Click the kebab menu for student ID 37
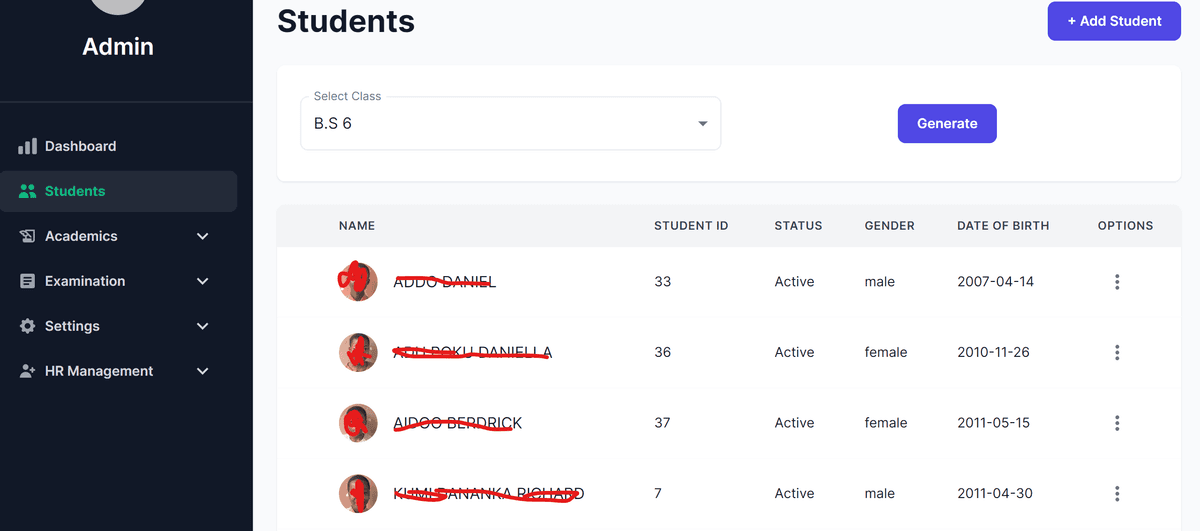This screenshot has width=1200, height=531. (x=1116, y=423)
